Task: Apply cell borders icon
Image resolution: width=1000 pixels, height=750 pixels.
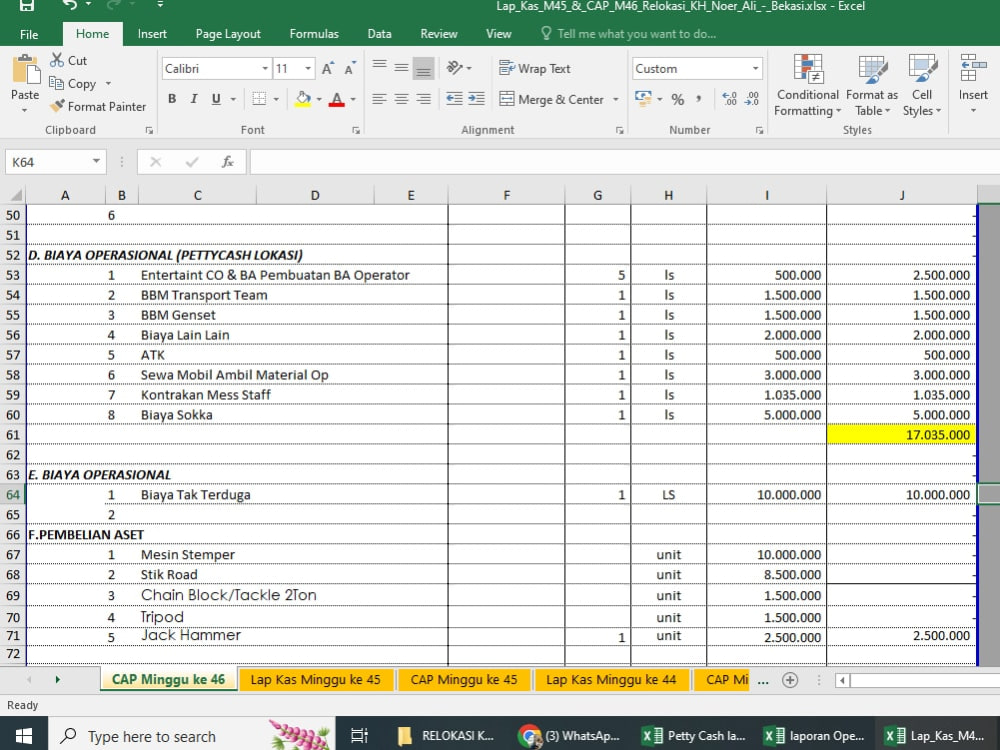Action: pyautogui.click(x=259, y=99)
